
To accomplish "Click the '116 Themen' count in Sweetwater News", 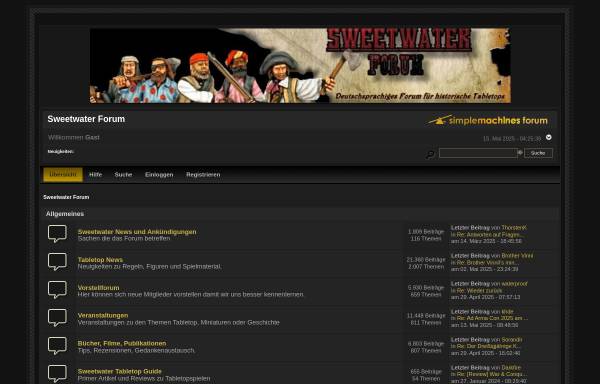I will tap(426, 239).
